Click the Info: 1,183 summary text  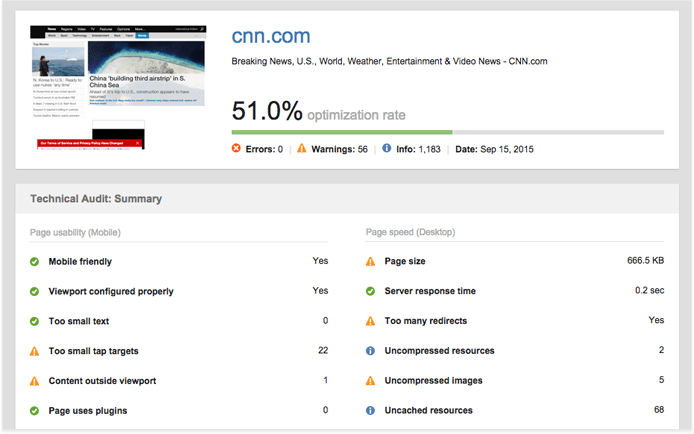tap(418, 149)
